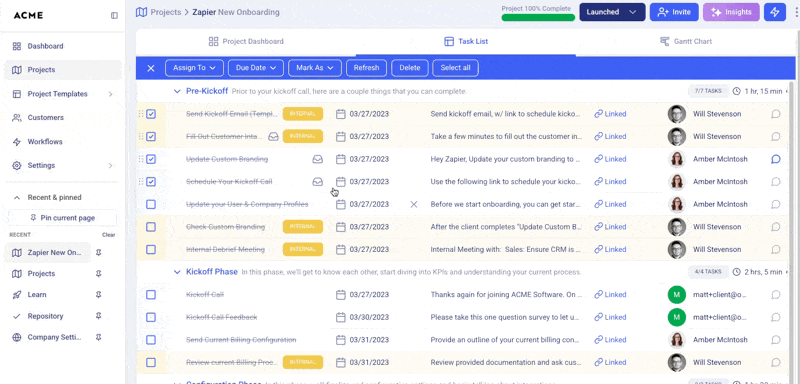Uncheck Fill Out Customer Intake checkbox
This screenshot has width=800, height=384.
click(151, 137)
